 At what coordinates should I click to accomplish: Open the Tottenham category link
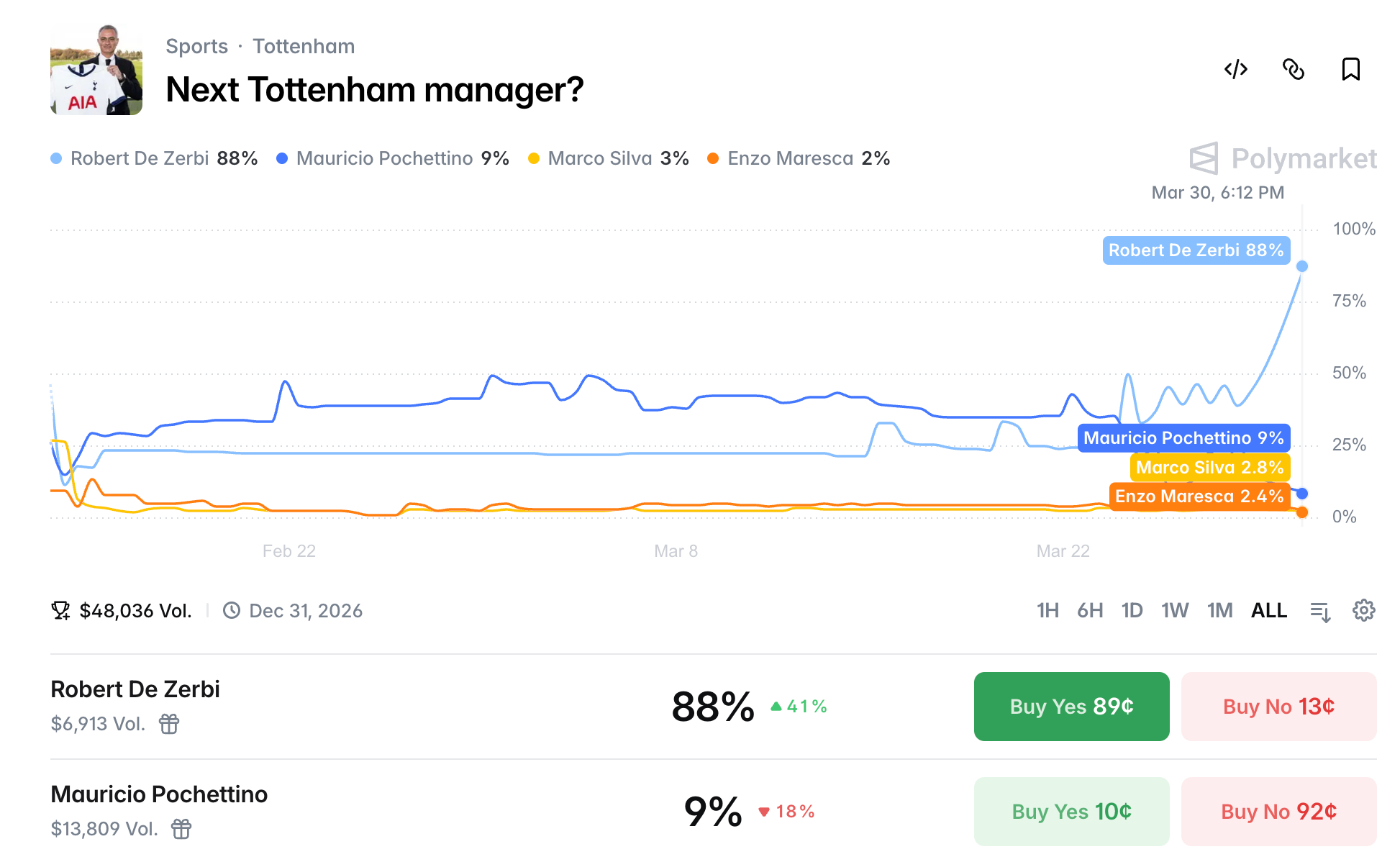coord(304,47)
